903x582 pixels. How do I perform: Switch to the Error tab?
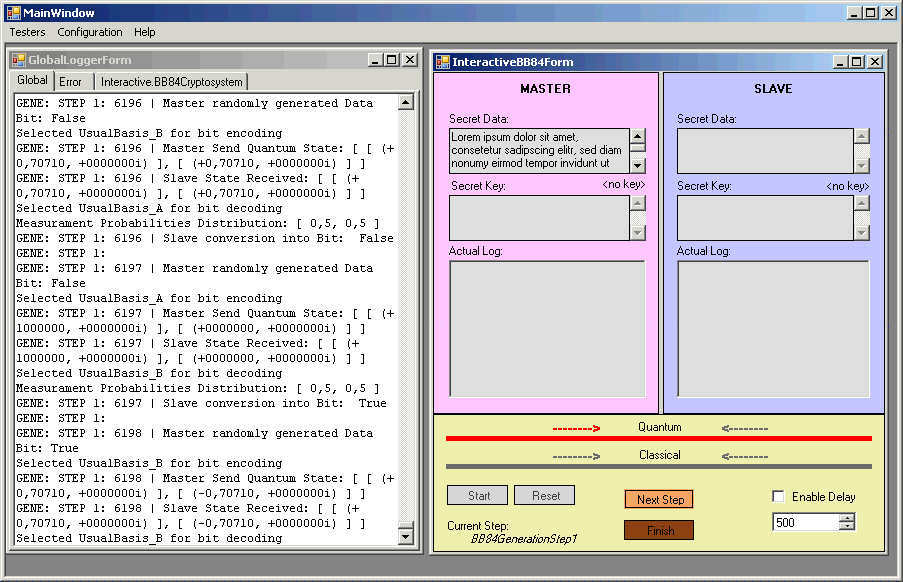70,81
